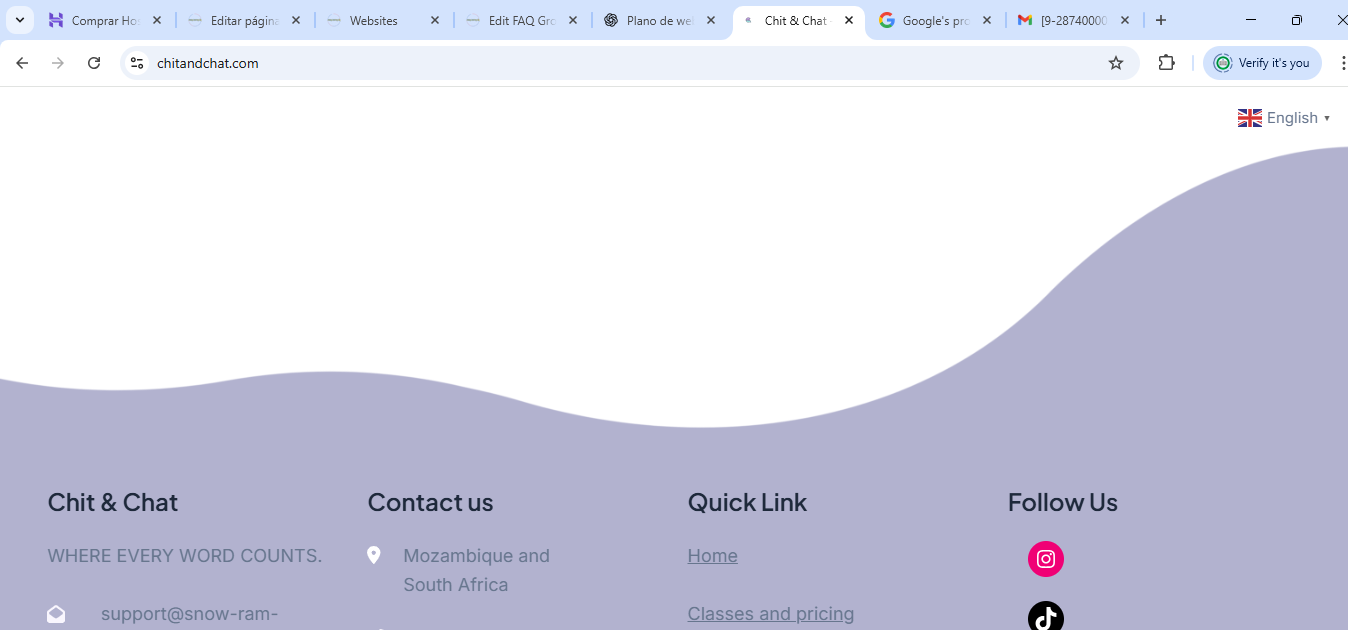Screen dimensions: 1348x630
Task: Open the Extensions puzzle icon
Action: [1166, 63]
